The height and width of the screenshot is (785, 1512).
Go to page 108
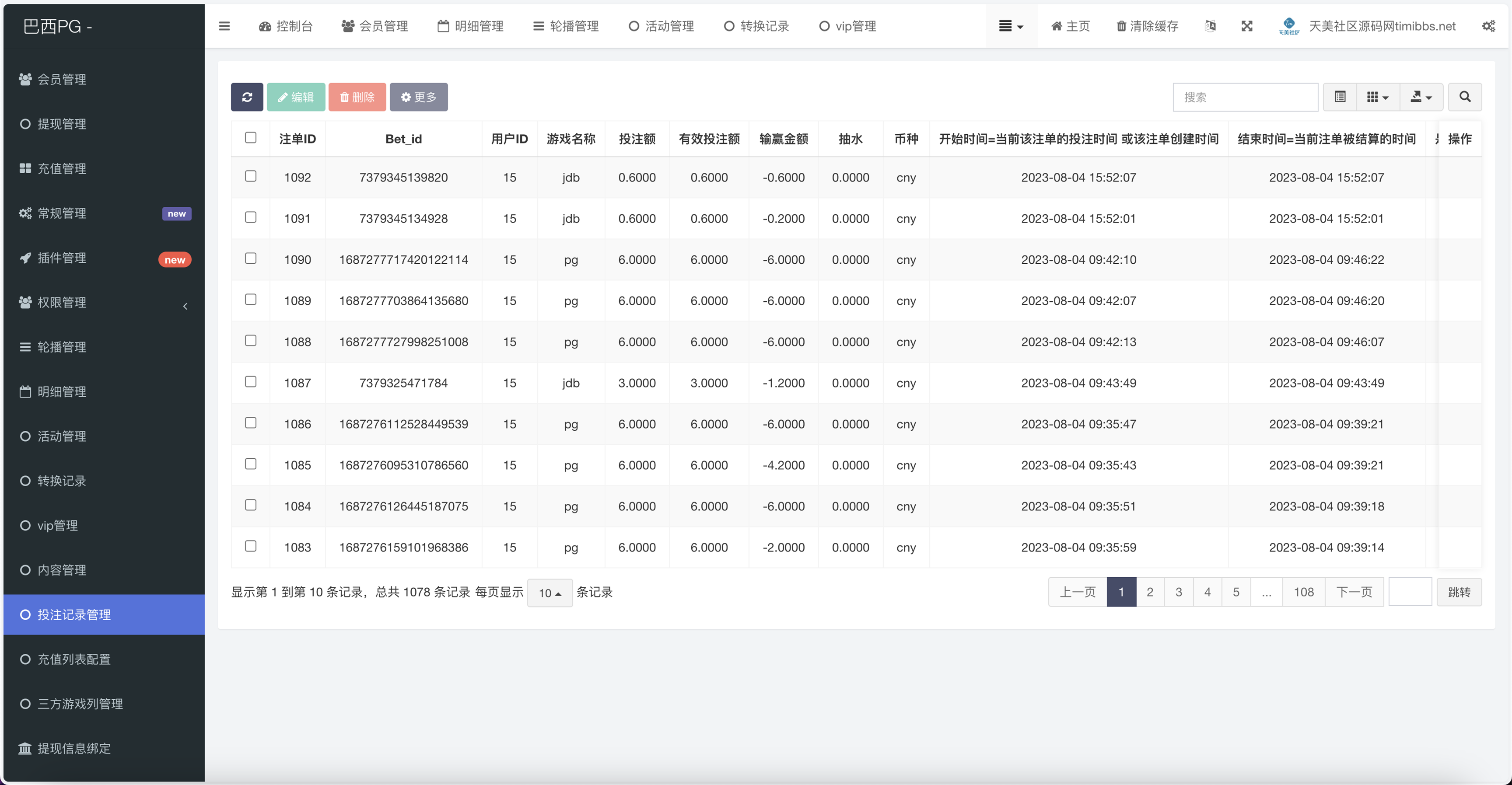[x=1303, y=592]
